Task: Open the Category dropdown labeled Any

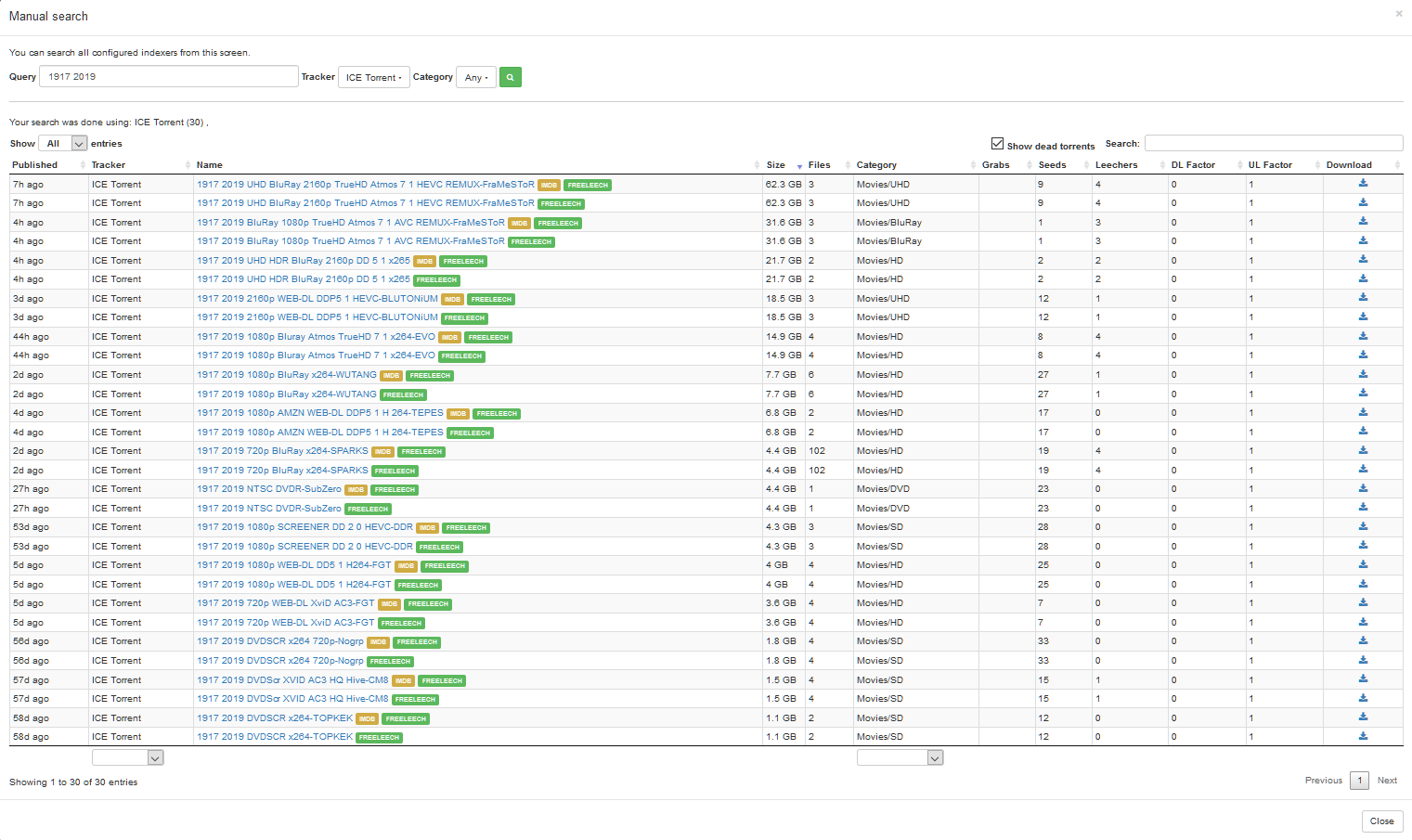Action: [475, 77]
